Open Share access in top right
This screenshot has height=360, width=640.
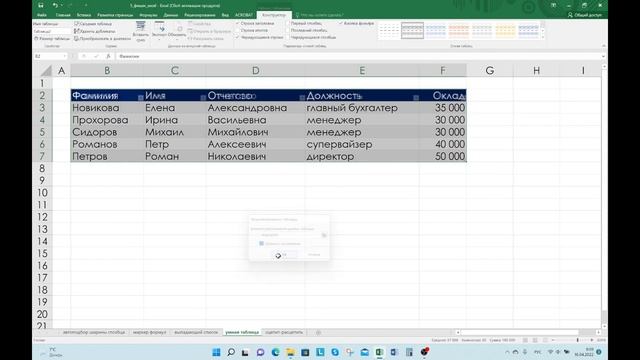click(x=584, y=15)
